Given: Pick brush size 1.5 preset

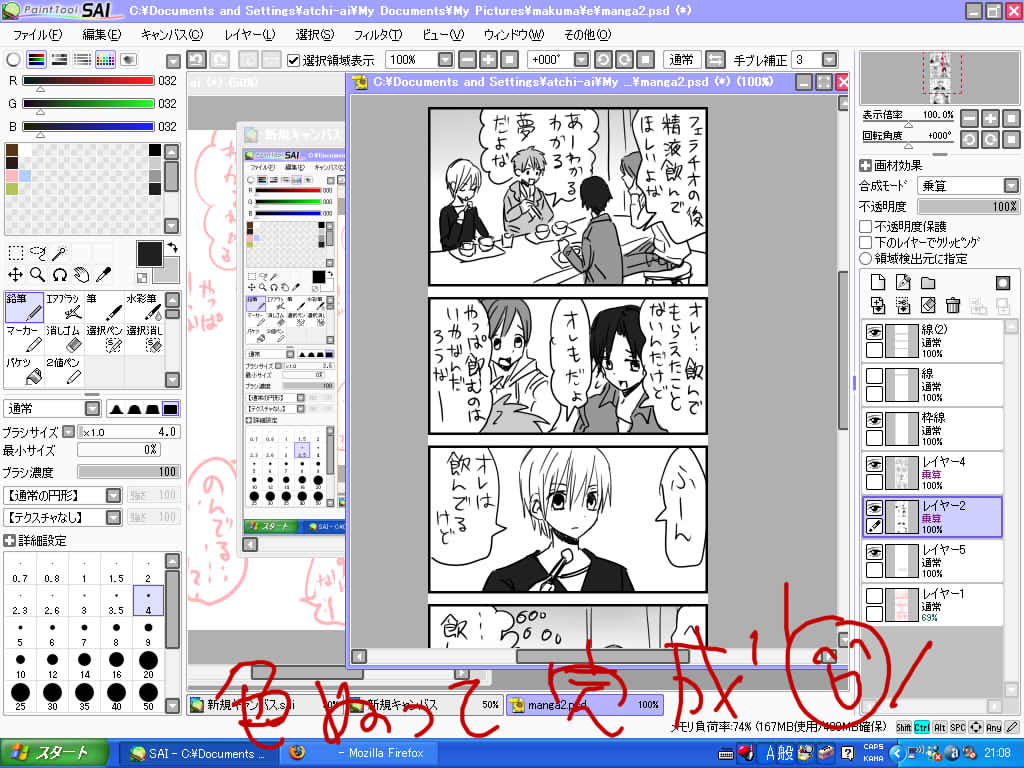Looking at the screenshot, I should pos(116,571).
